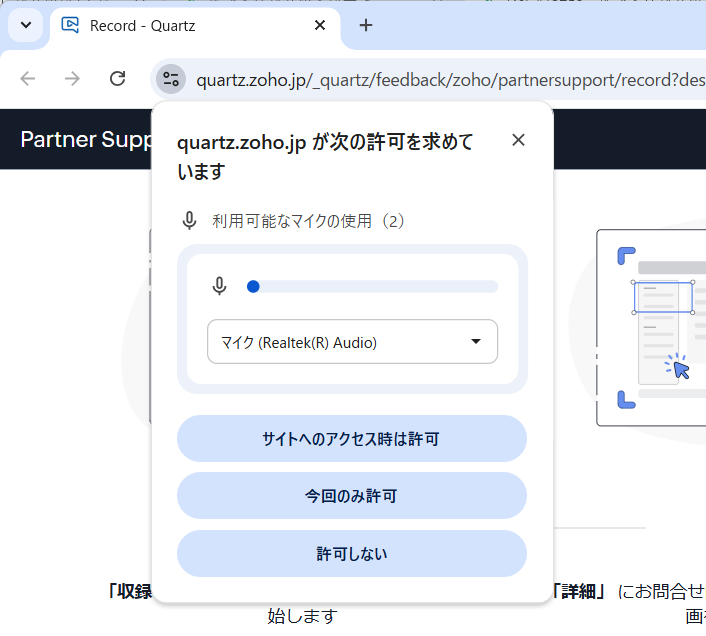Open the tab search chevron

[x=26, y=26]
